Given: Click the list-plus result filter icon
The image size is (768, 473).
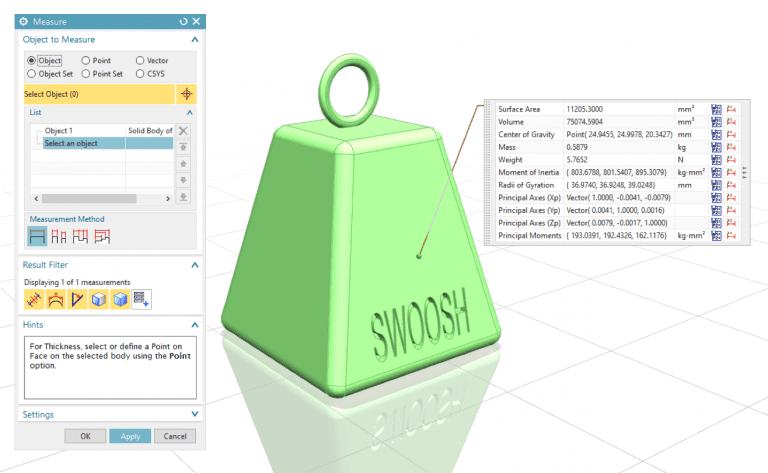Looking at the screenshot, I should (142, 299).
